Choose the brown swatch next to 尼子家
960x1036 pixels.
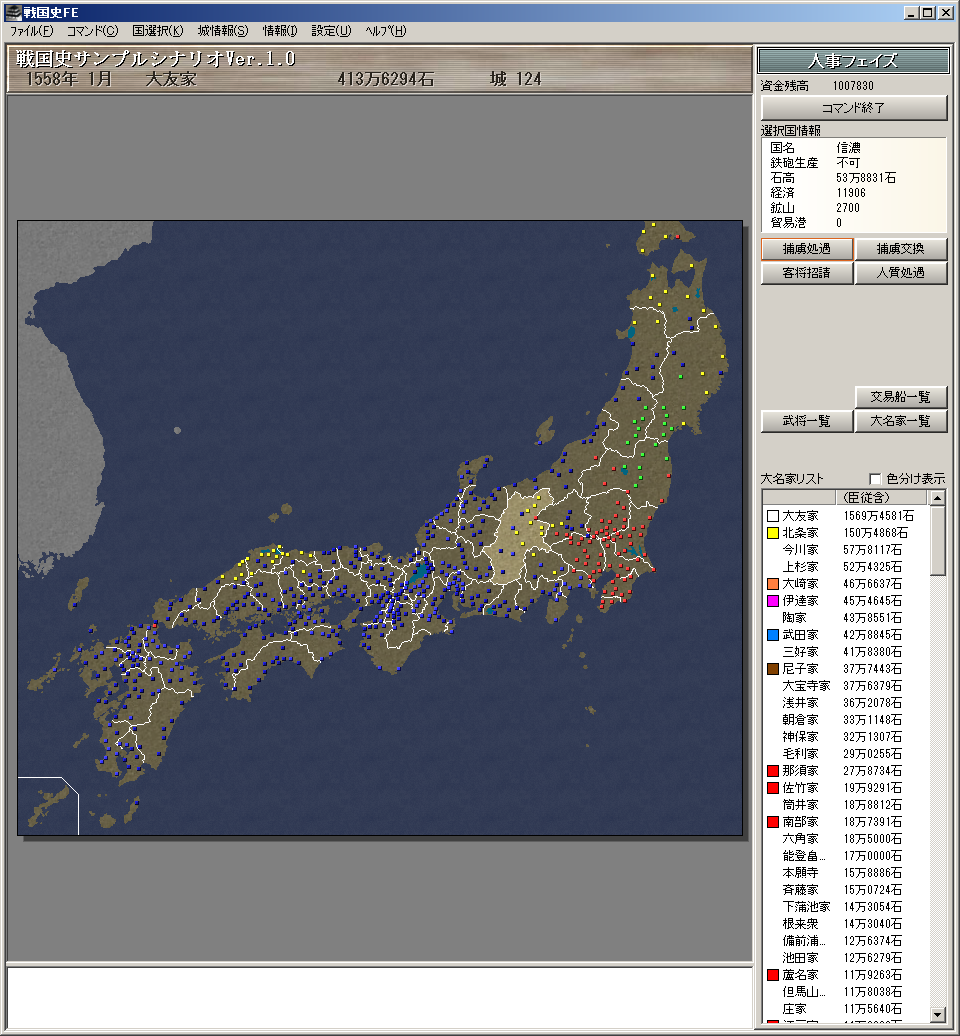(x=772, y=669)
